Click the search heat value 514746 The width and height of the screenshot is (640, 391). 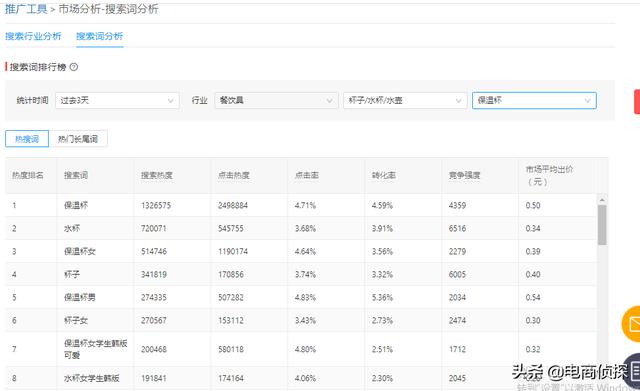(x=154, y=251)
